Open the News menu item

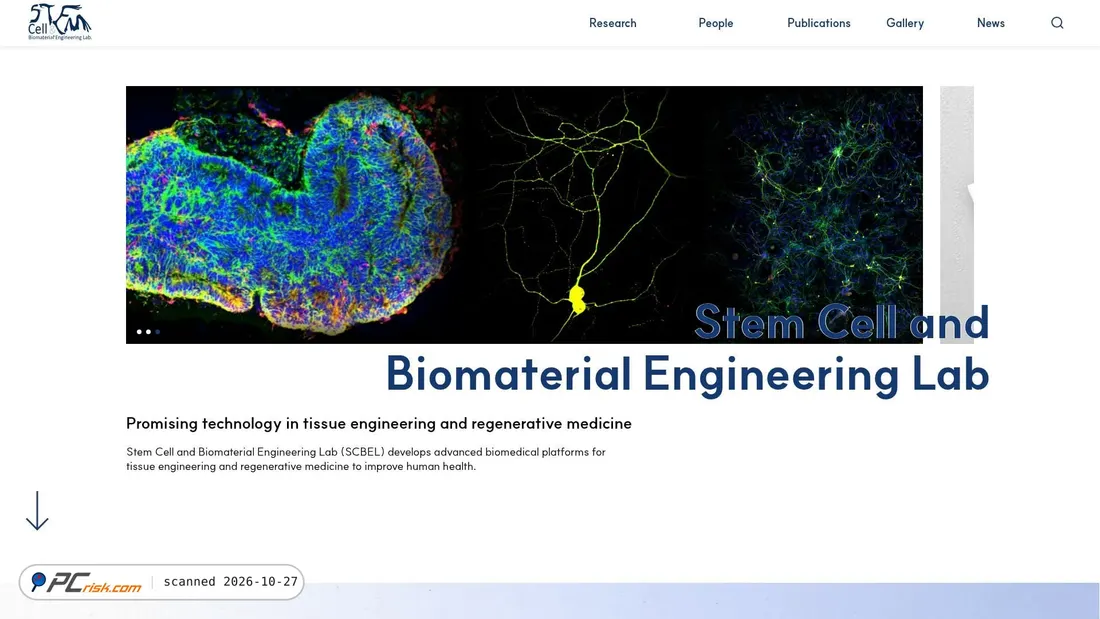pyautogui.click(x=991, y=23)
